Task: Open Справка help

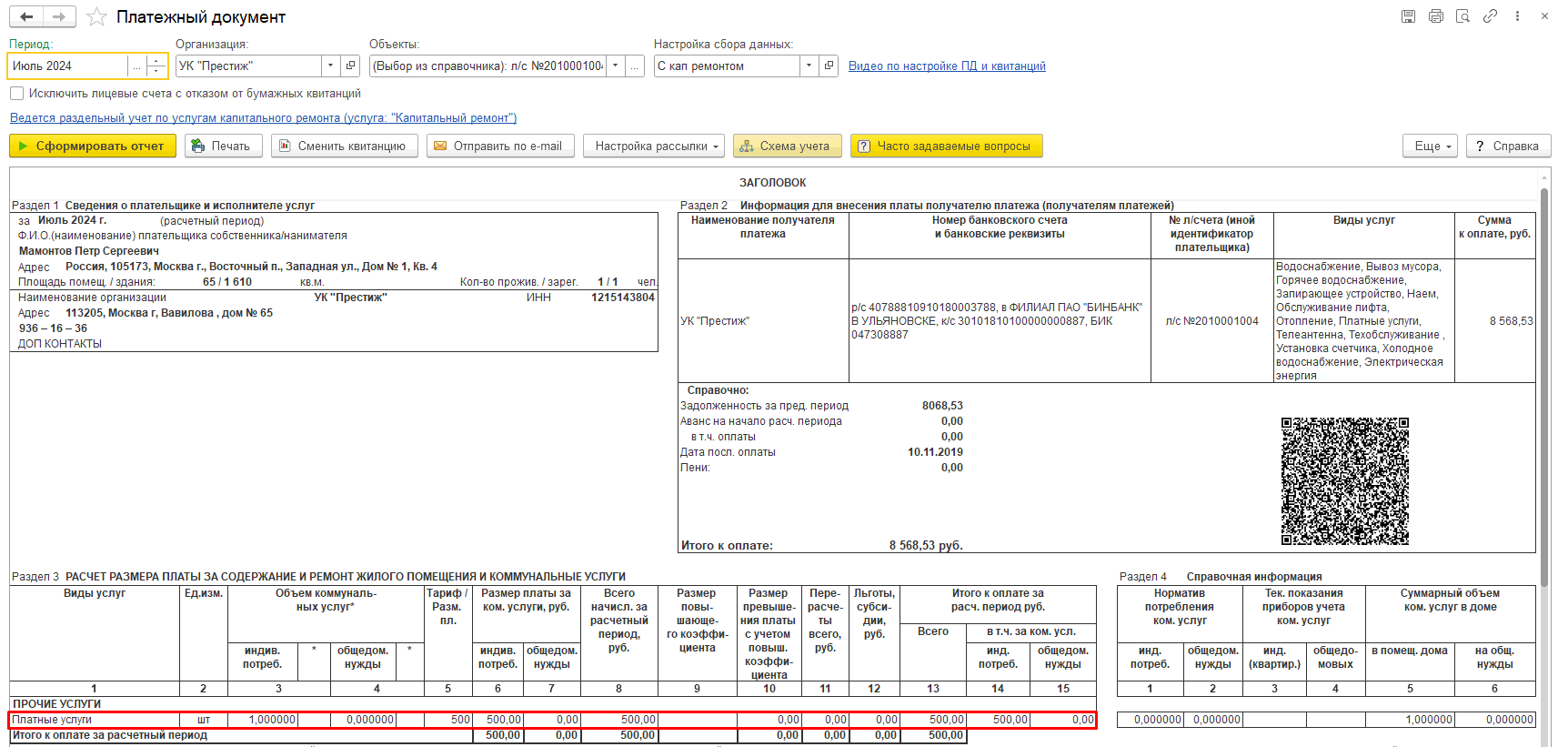Action: pyautogui.click(x=1509, y=146)
